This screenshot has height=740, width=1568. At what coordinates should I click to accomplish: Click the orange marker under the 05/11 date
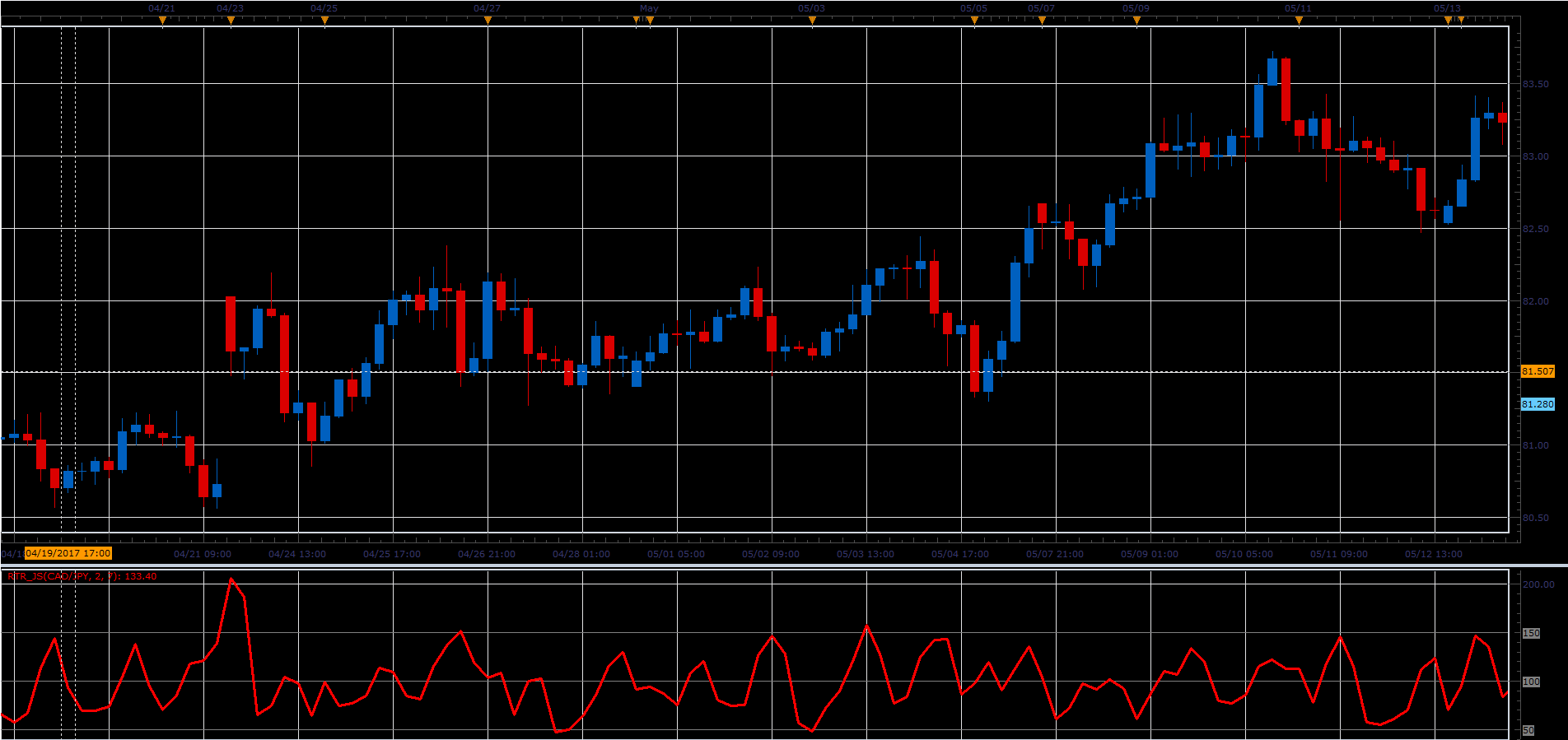(1299, 21)
